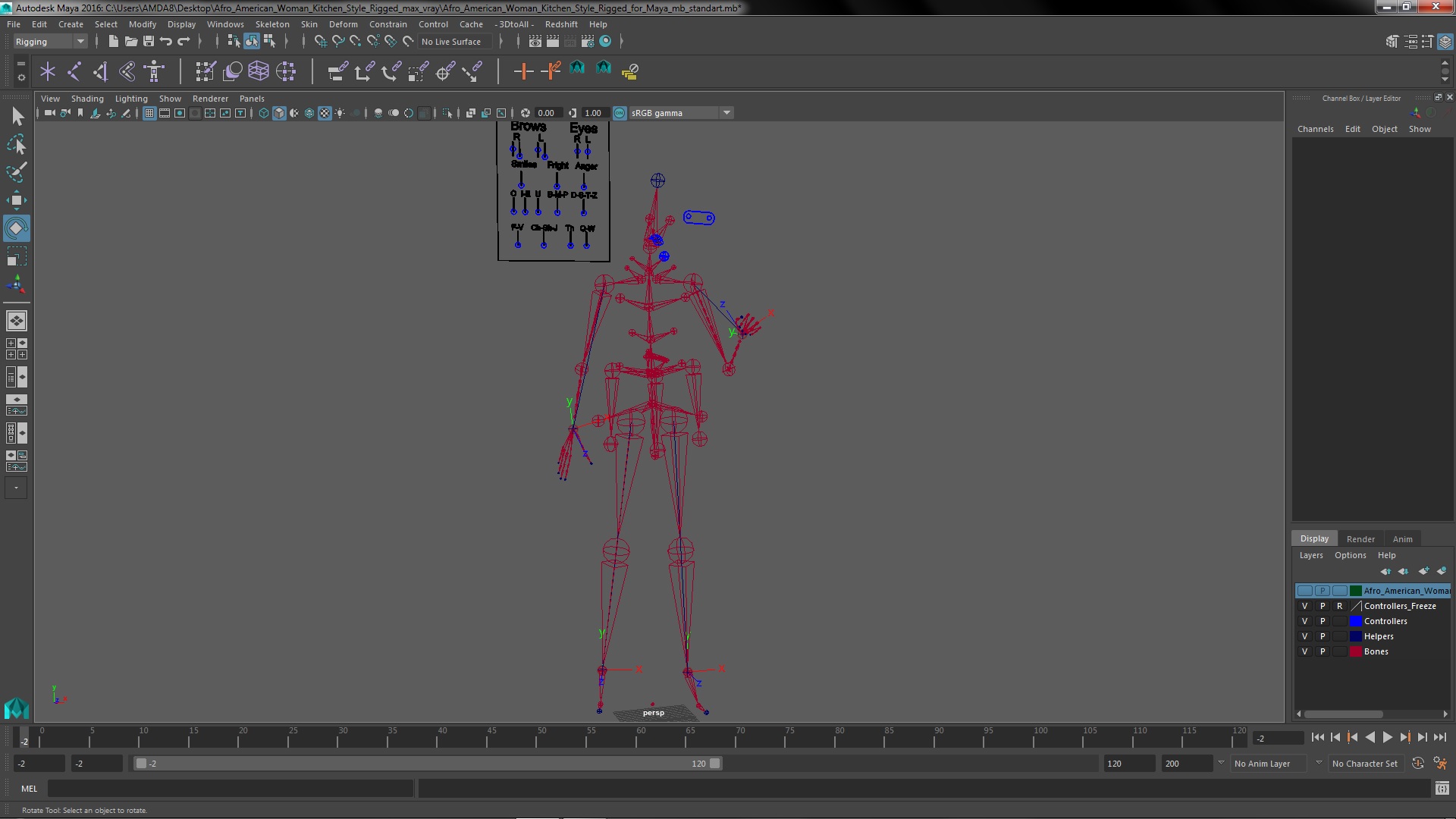Go to start of playback range
The height and width of the screenshot is (819, 1456).
(x=1317, y=737)
